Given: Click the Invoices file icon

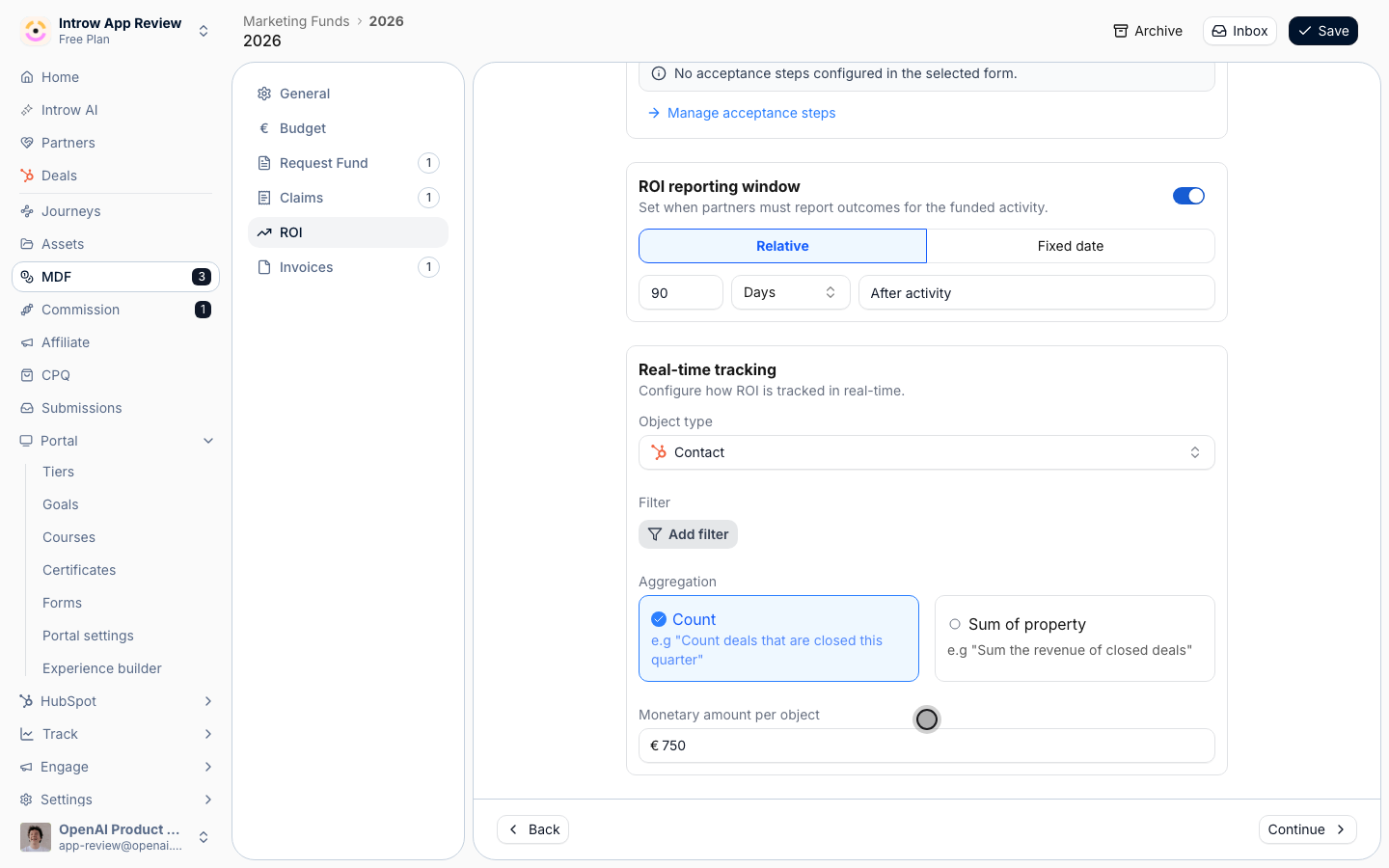Looking at the screenshot, I should (x=264, y=267).
